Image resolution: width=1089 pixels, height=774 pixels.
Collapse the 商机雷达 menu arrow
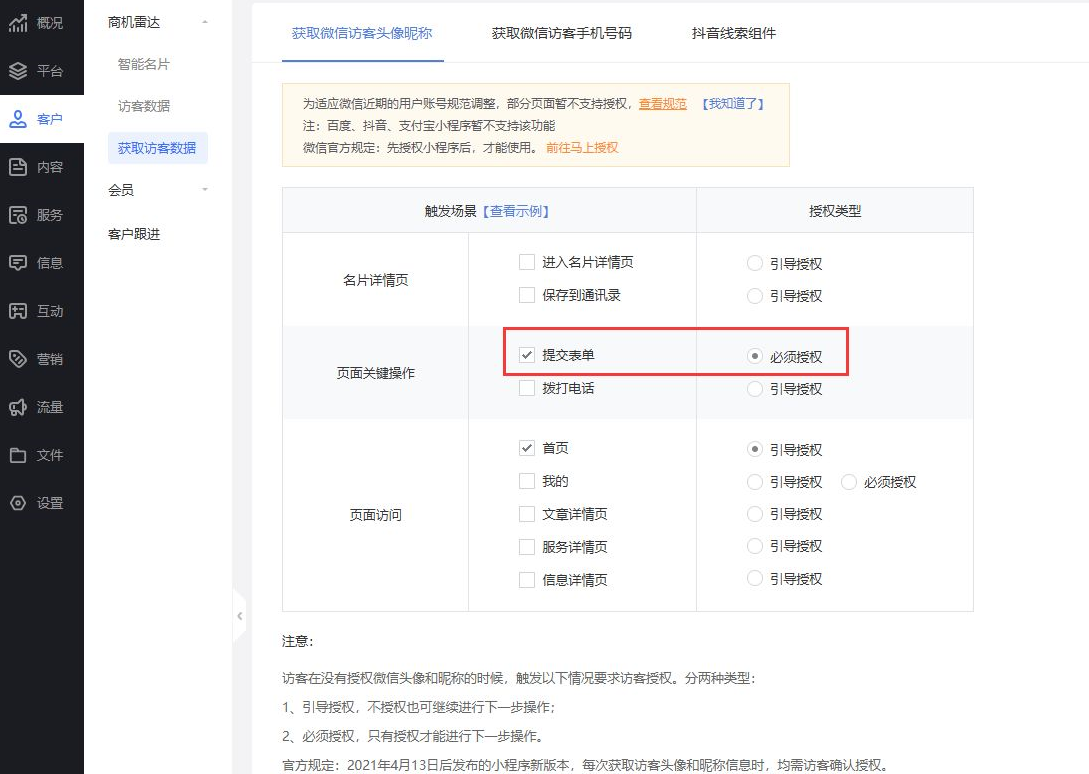[205, 22]
